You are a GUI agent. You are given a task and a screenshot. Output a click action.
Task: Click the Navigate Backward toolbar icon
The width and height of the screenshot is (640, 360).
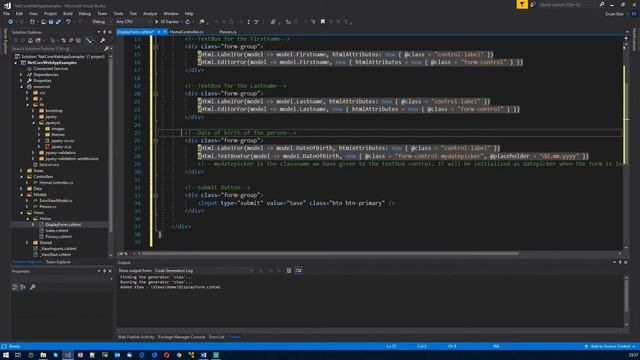point(11,22)
